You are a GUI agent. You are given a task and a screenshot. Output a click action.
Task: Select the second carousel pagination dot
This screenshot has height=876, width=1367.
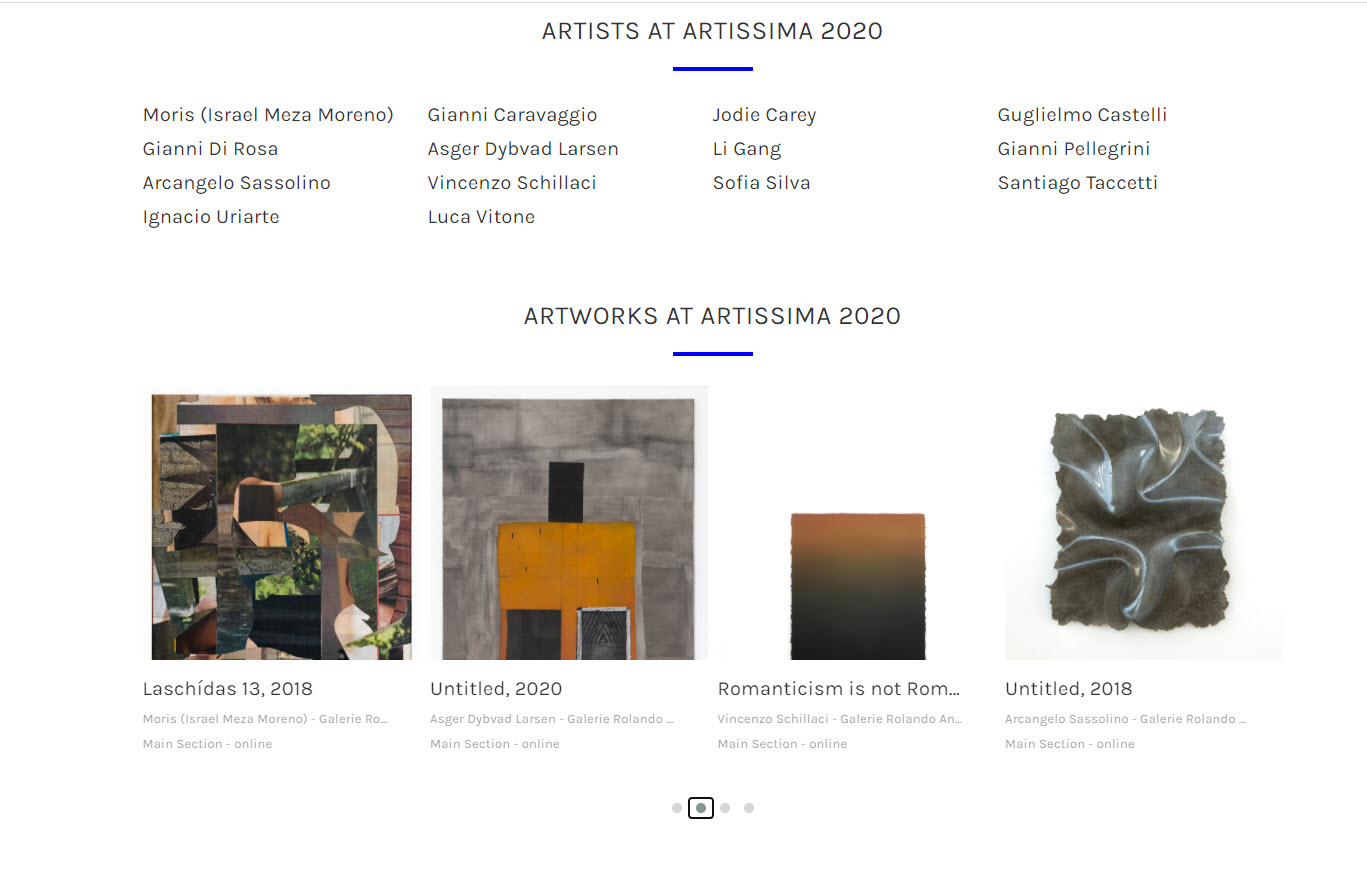(x=701, y=808)
